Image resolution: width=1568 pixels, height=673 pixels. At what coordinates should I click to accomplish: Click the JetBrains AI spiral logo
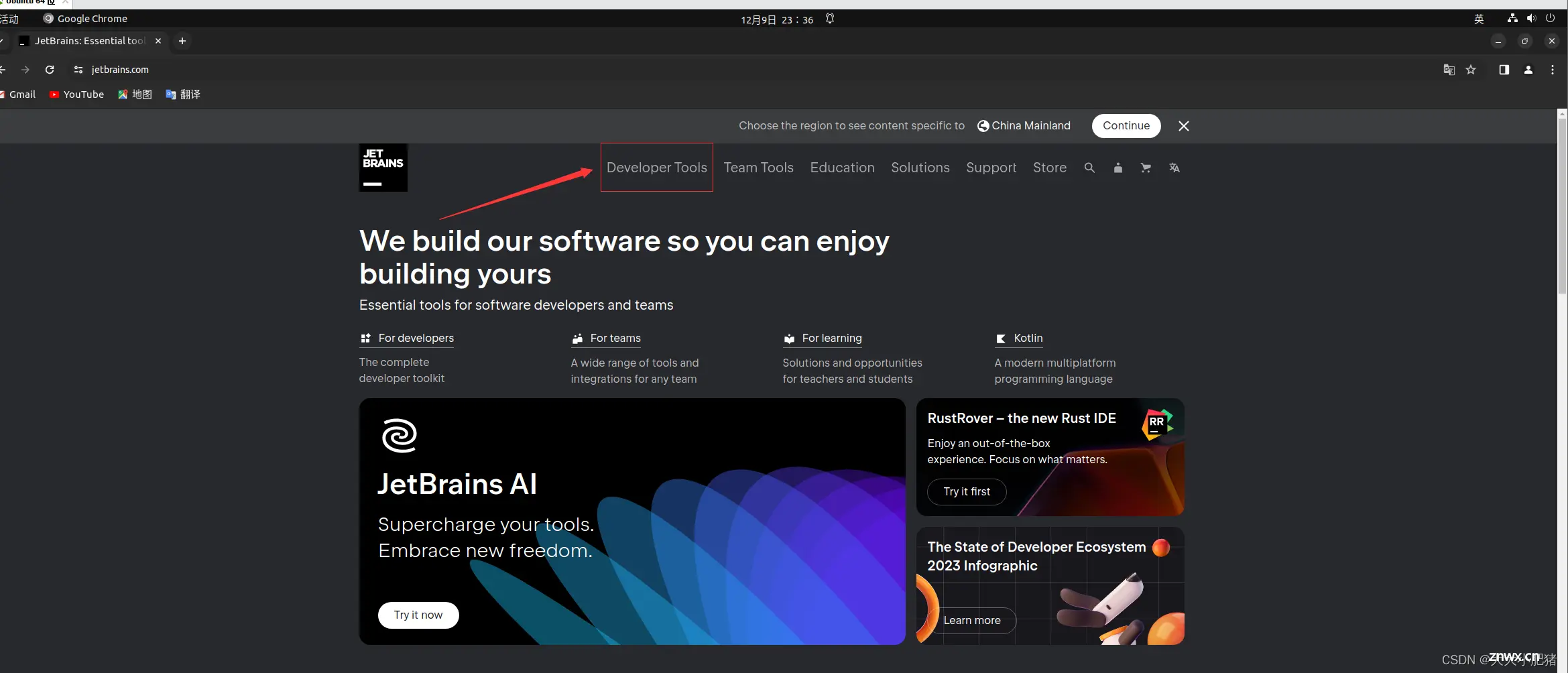click(x=400, y=436)
